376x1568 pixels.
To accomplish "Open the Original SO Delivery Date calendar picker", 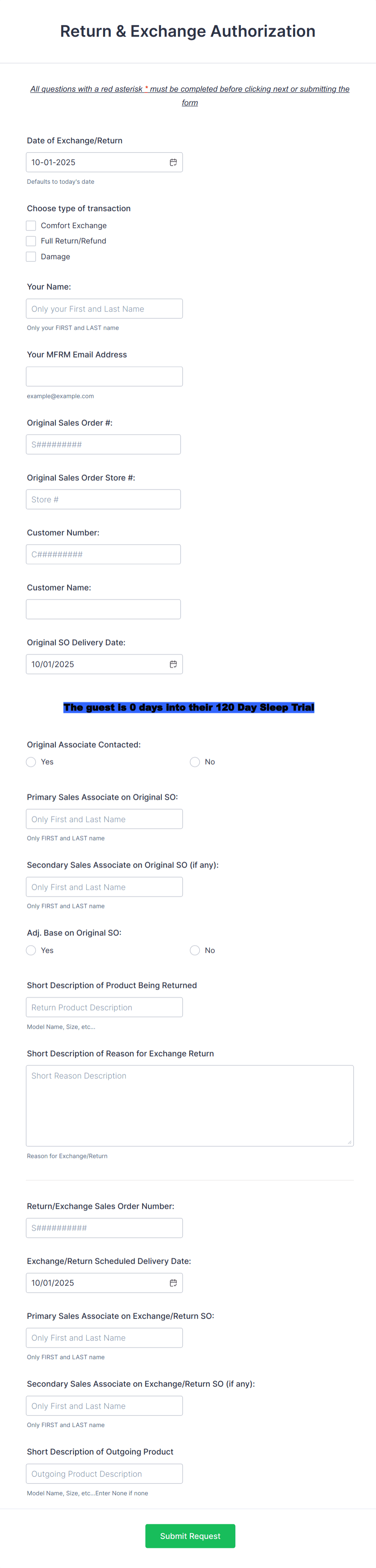I will pyautogui.click(x=173, y=664).
